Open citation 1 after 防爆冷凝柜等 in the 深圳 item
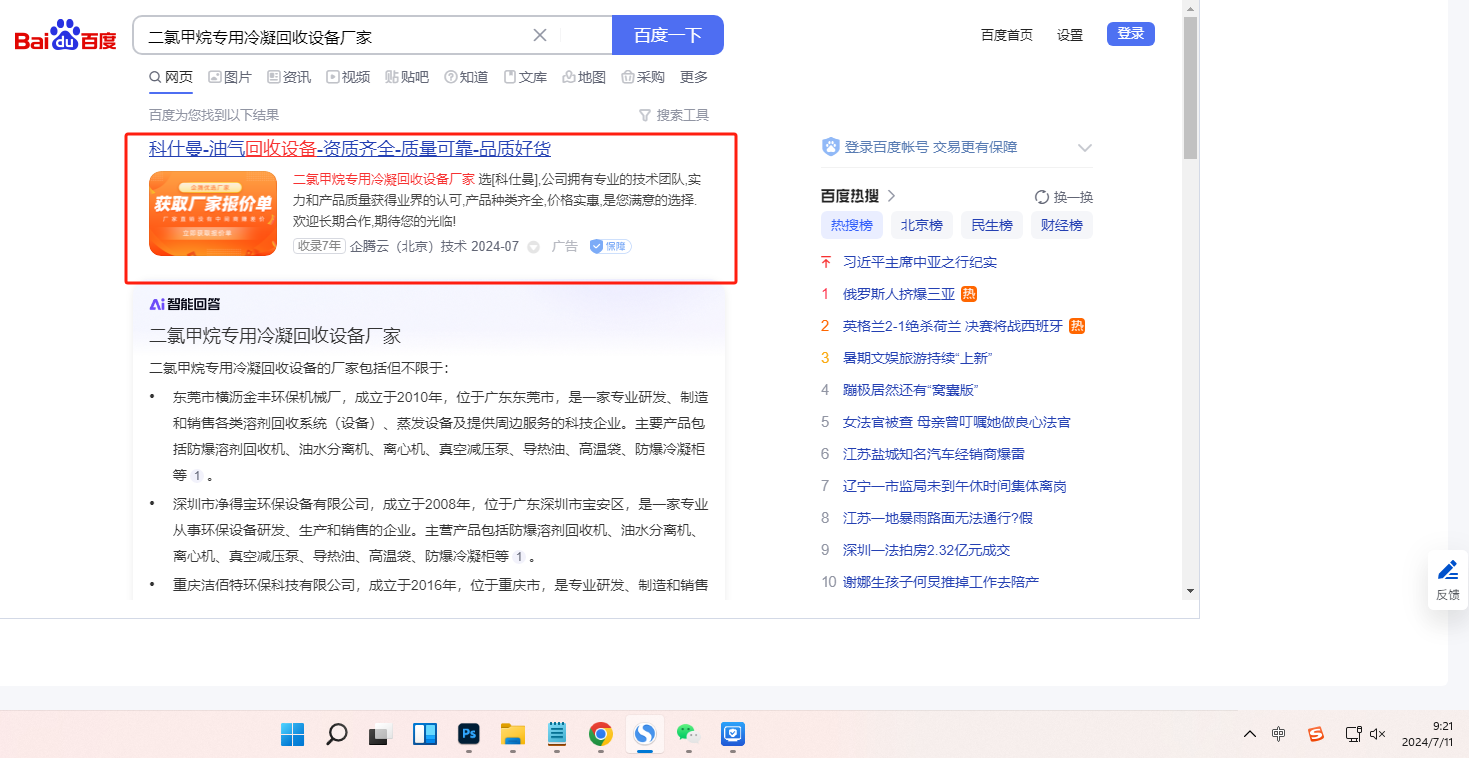 pyautogui.click(x=519, y=556)
